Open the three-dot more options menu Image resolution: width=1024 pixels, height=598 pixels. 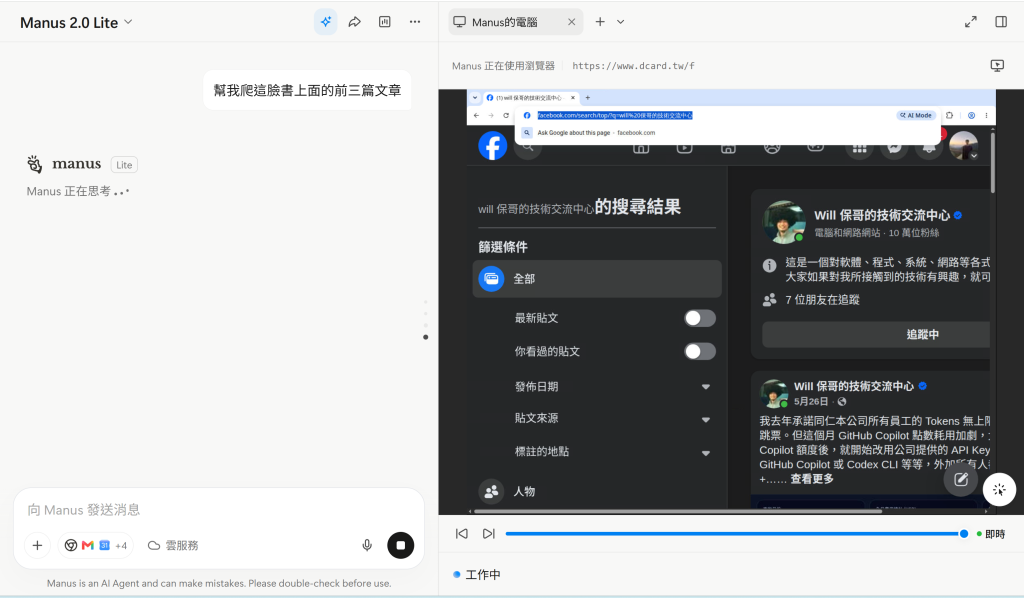point(415,22)
